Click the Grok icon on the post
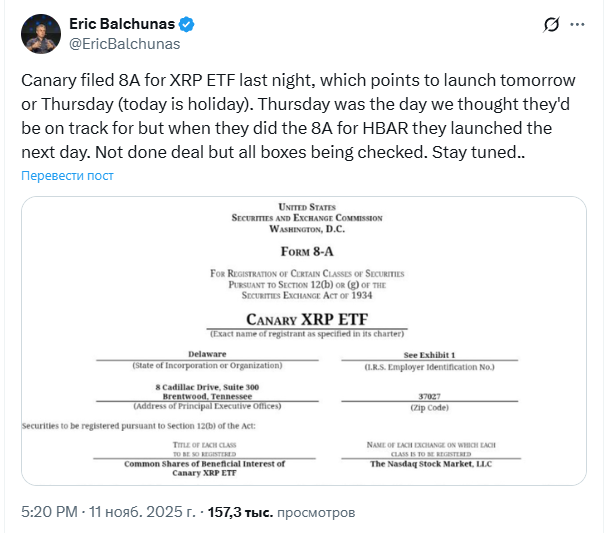 (549, 25)
